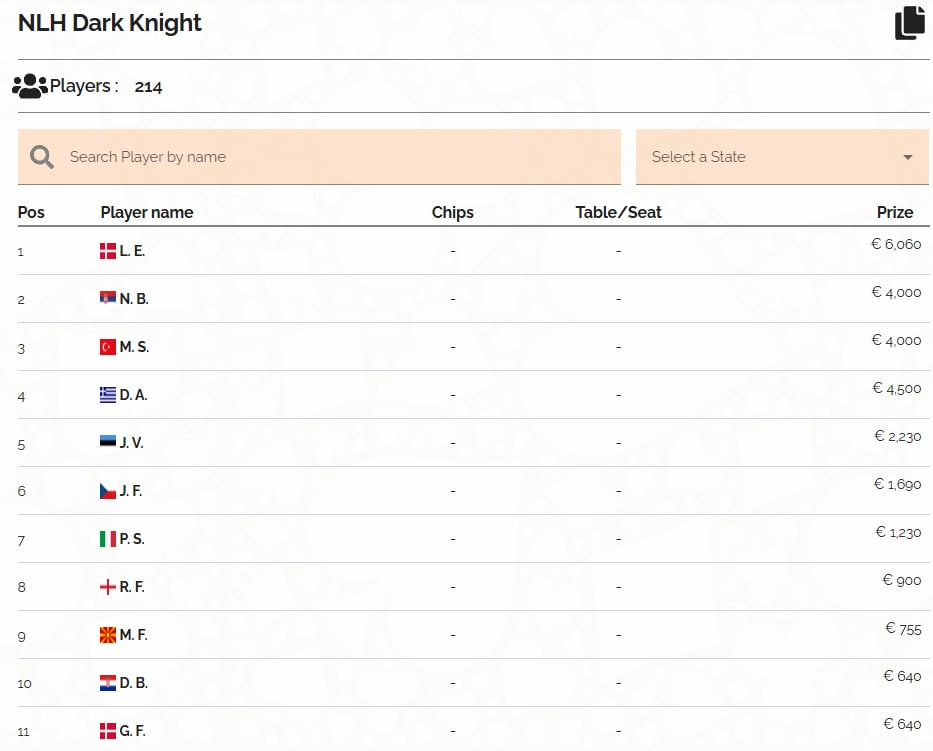
Task: Sort by the Chips column header
Action: click(x=452, y=212)
